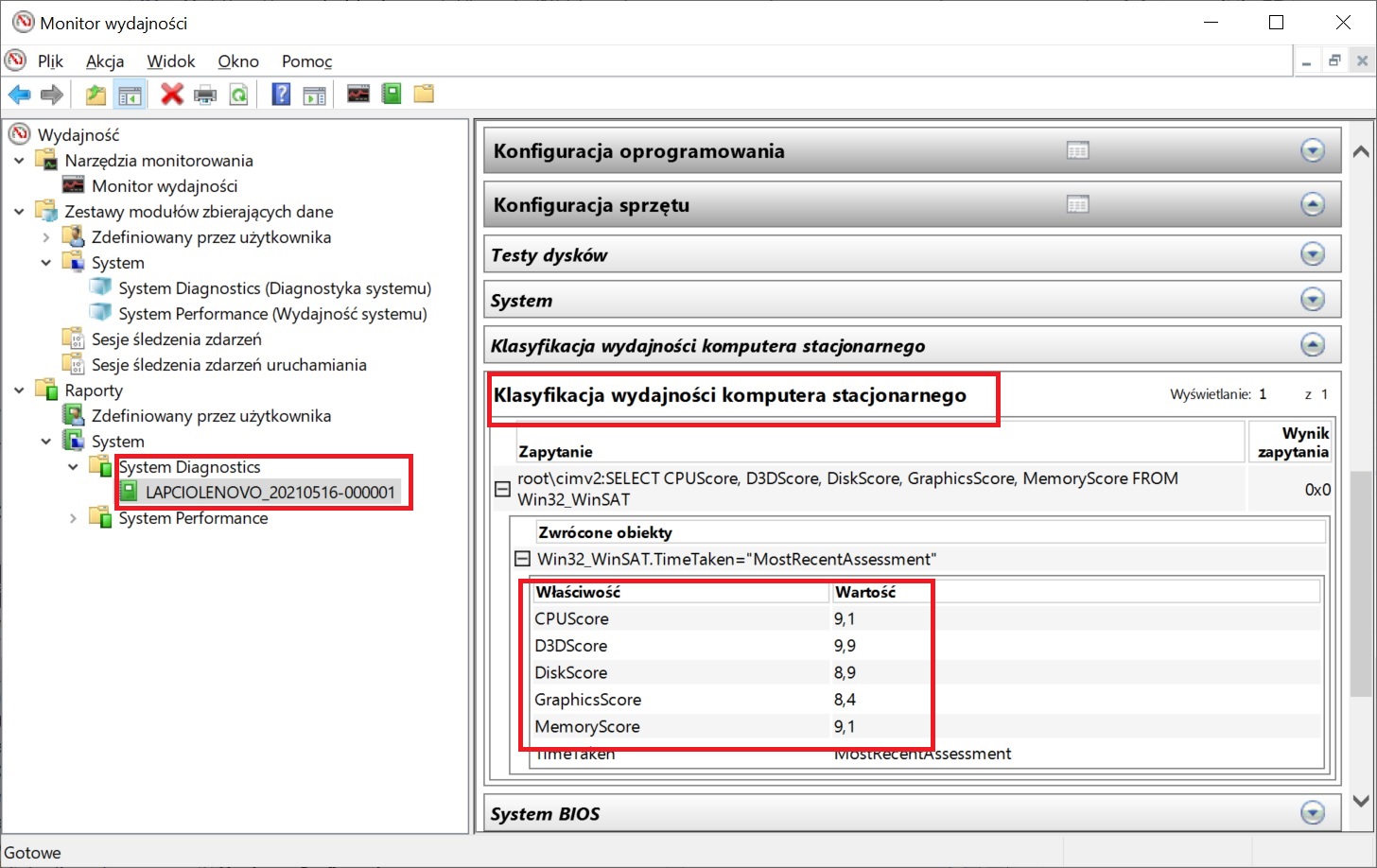Open the Widok menu

[x=170, y=61]
